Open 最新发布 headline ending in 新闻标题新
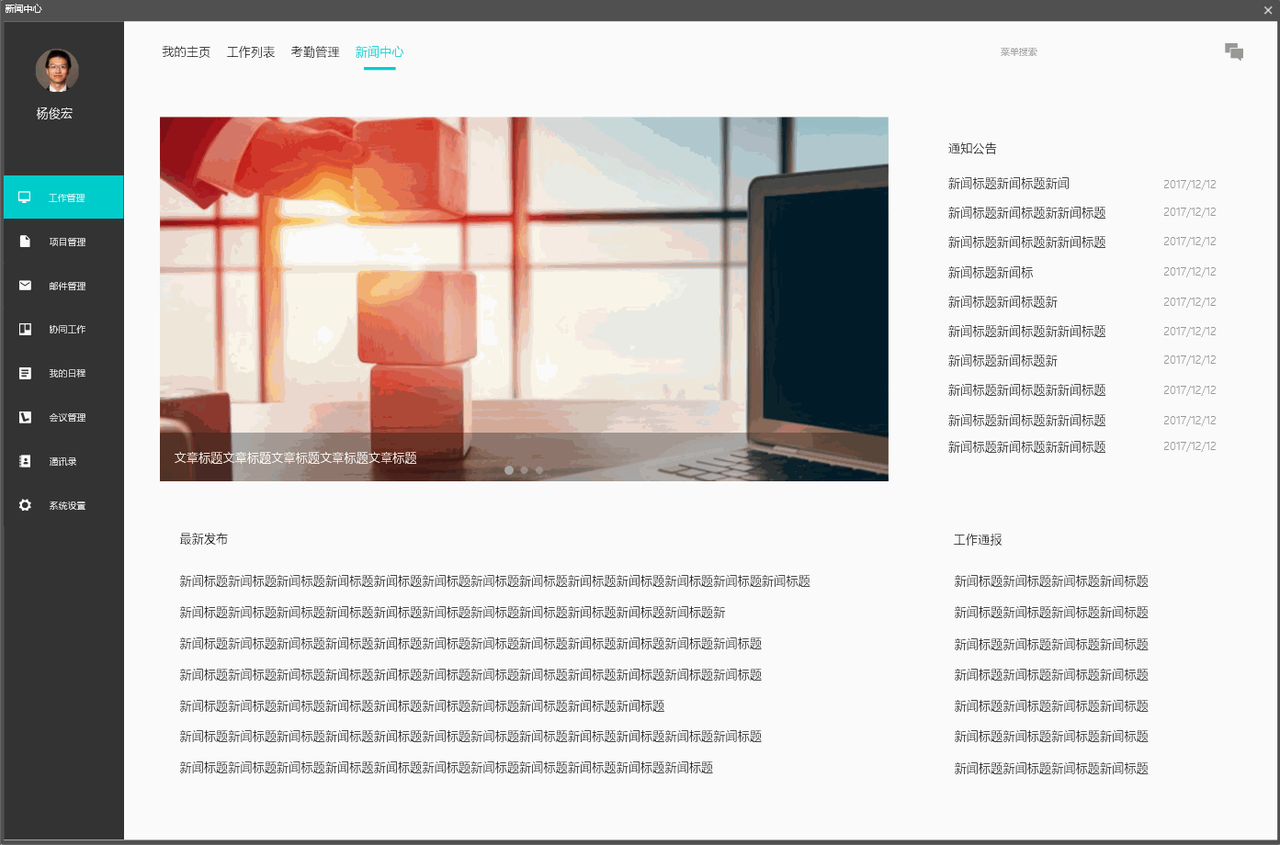The image size is (1280, 845). tap(453, 612)
